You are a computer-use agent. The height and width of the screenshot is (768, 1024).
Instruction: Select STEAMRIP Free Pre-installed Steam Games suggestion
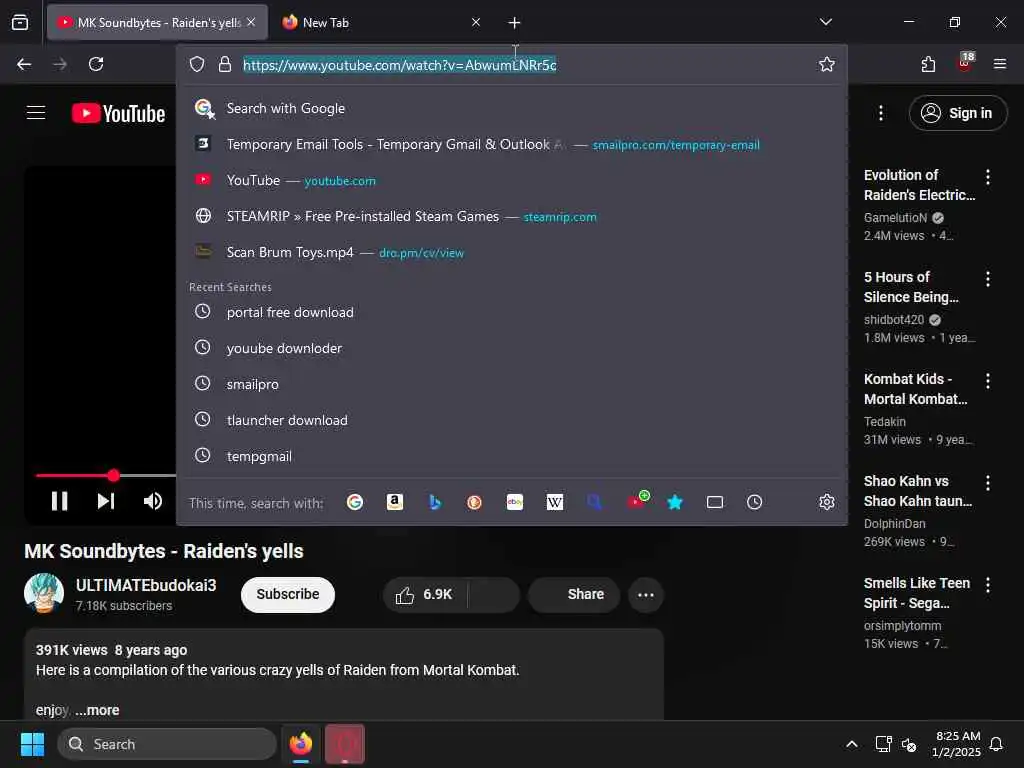click(x=511, y=216)
